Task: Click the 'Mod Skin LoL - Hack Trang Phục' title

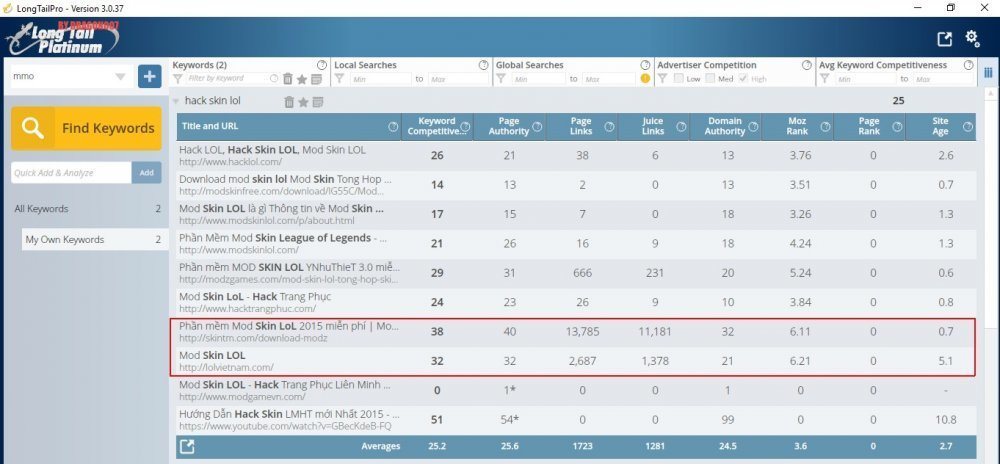Action: point(255,296)
